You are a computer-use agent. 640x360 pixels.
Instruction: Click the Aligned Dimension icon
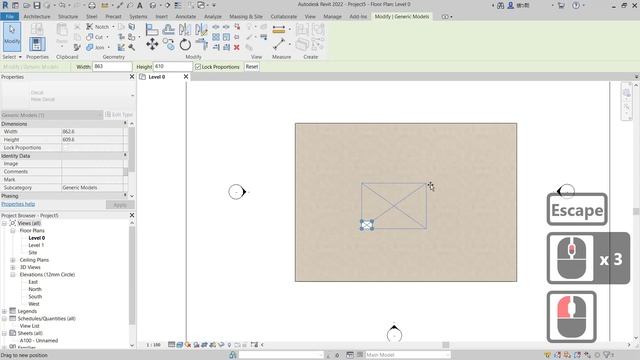(x=279, y=44)
